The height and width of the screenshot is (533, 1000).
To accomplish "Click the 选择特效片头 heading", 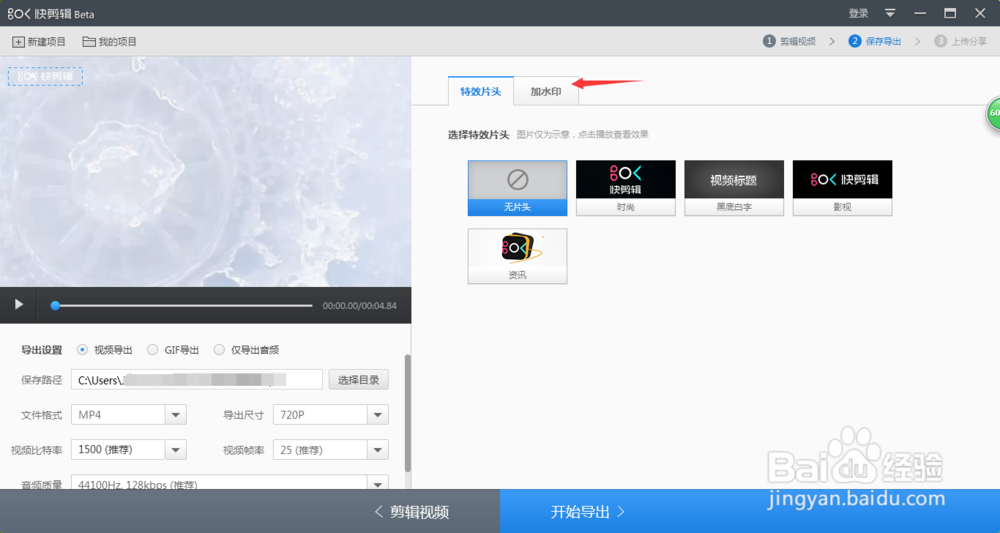I will click(x=478, y=135).
